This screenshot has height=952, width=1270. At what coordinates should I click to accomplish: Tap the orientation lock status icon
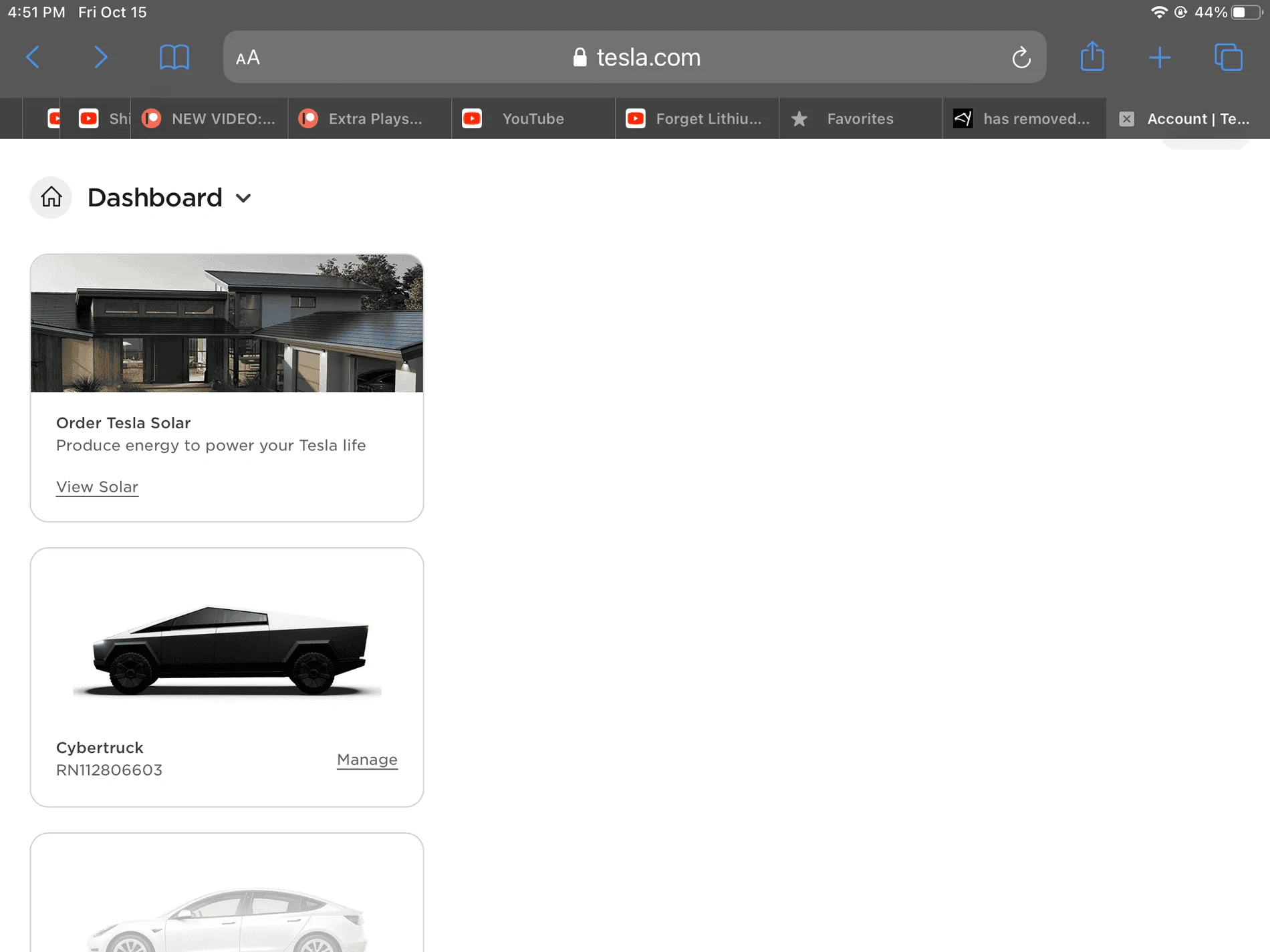point(1180,12)
